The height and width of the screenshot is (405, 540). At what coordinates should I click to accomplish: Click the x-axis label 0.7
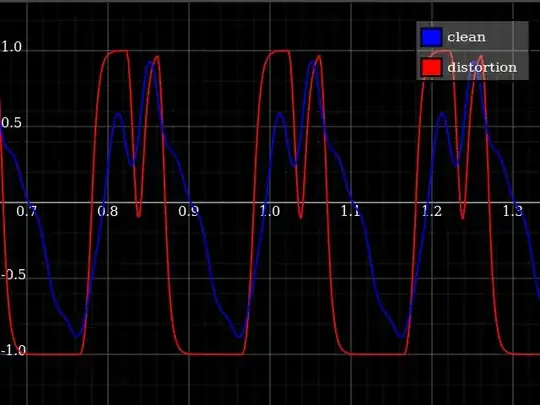[x=27, y=211]
